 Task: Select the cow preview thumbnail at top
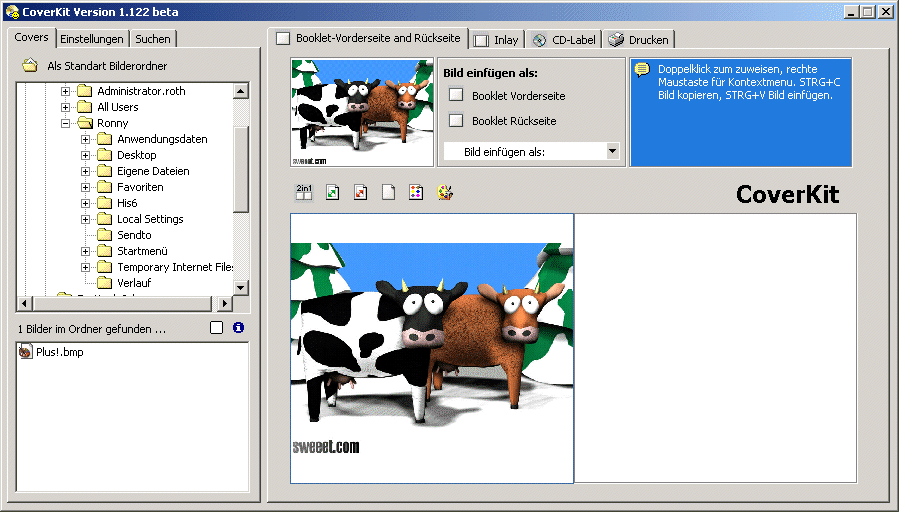click(362, 112)
